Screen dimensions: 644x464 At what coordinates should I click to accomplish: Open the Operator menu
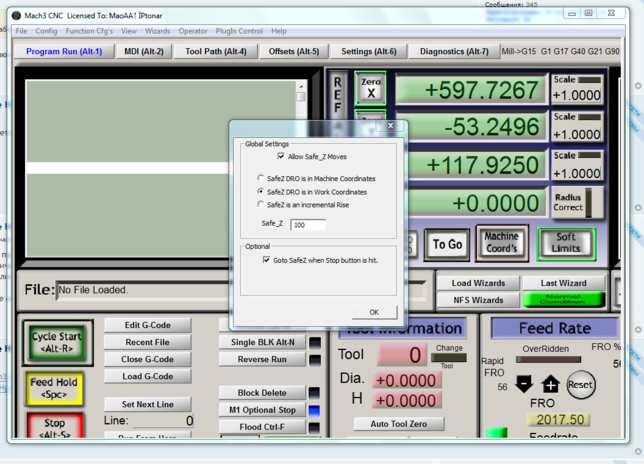tap(193, 31)
